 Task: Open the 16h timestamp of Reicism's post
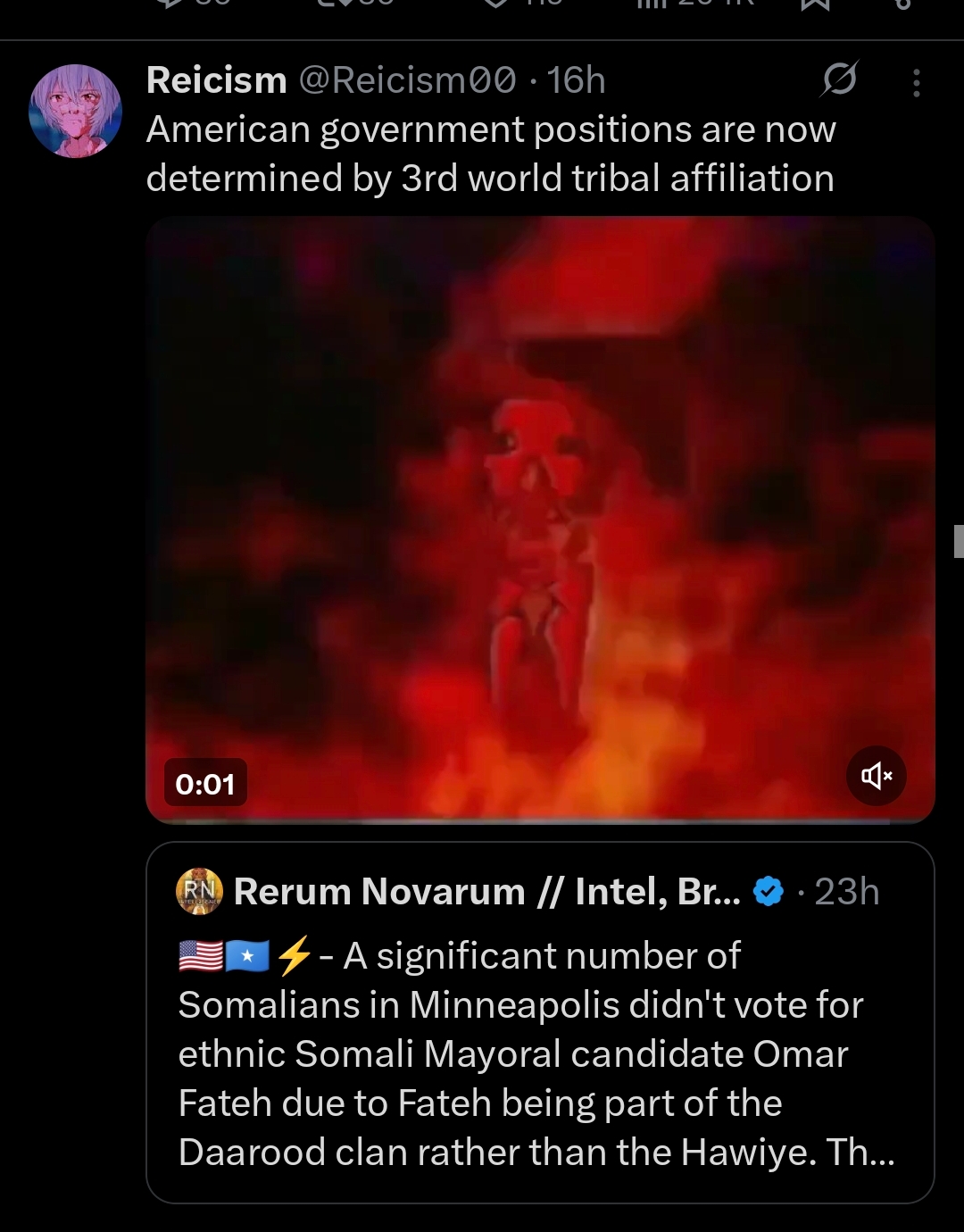576,80
